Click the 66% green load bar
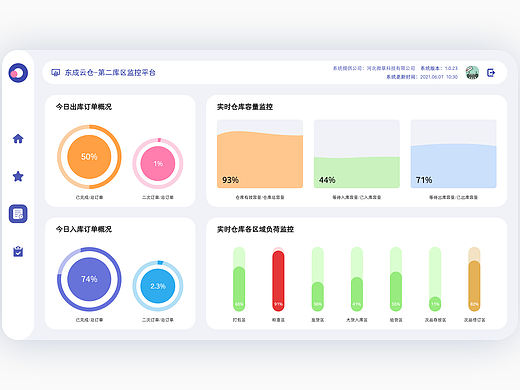The width and height of the screenshot is (520, 390). point(239,279)
